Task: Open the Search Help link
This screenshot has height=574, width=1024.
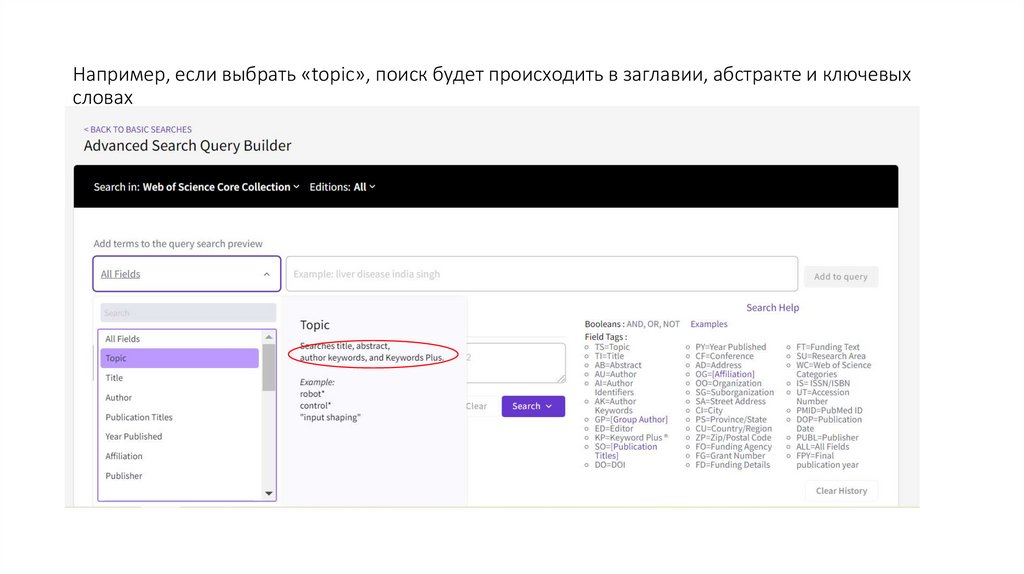Action: 772,308
